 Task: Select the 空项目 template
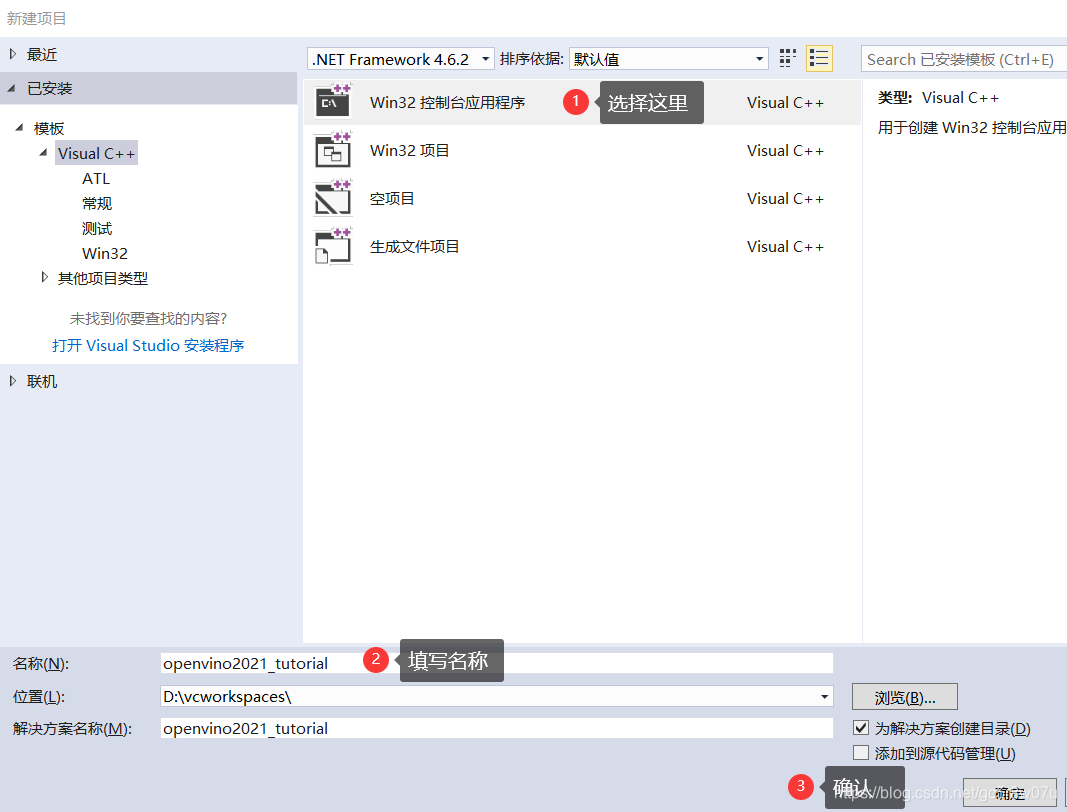tap(392, 198)
